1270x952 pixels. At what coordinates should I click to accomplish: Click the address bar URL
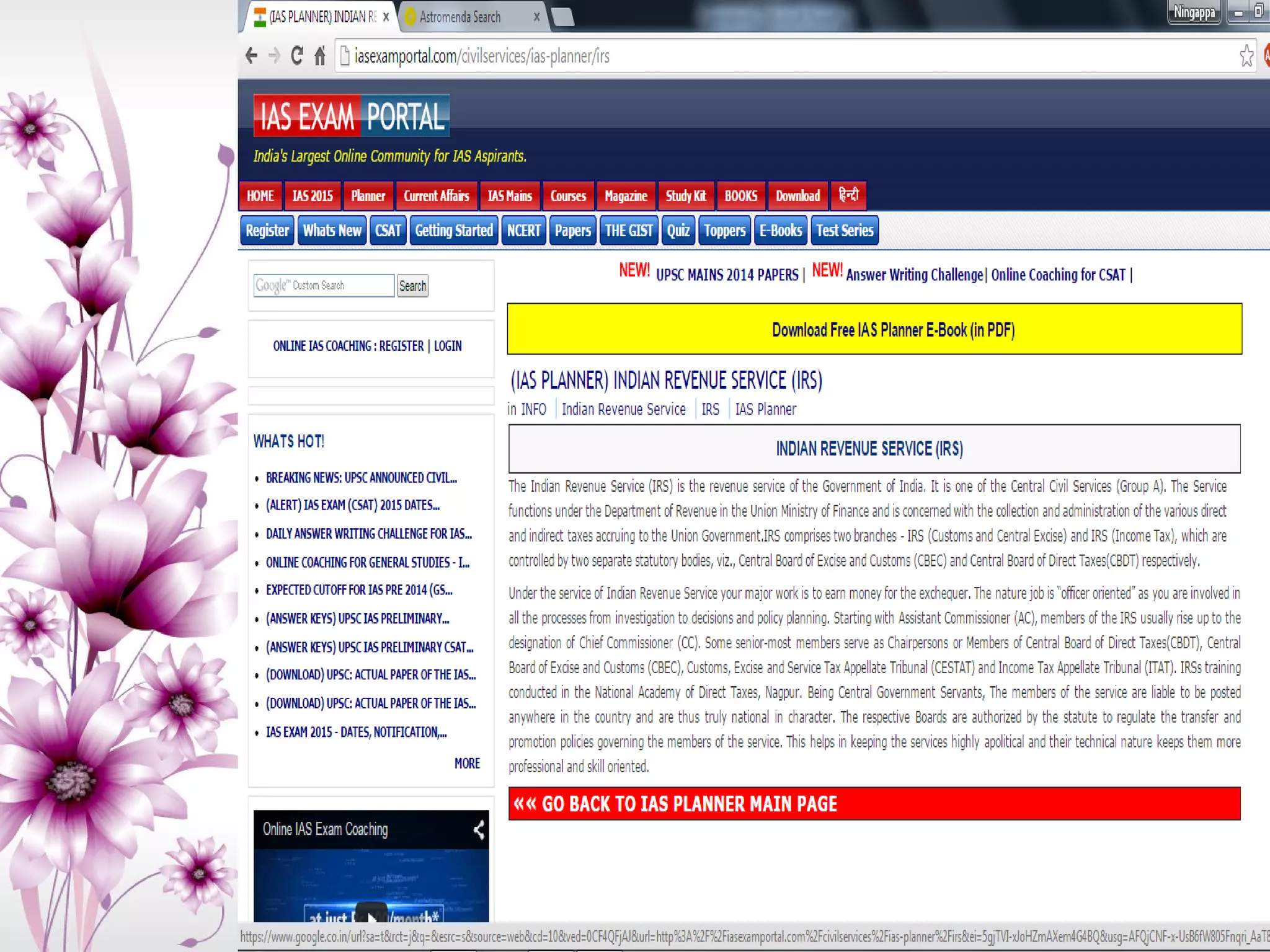point(482,56)
